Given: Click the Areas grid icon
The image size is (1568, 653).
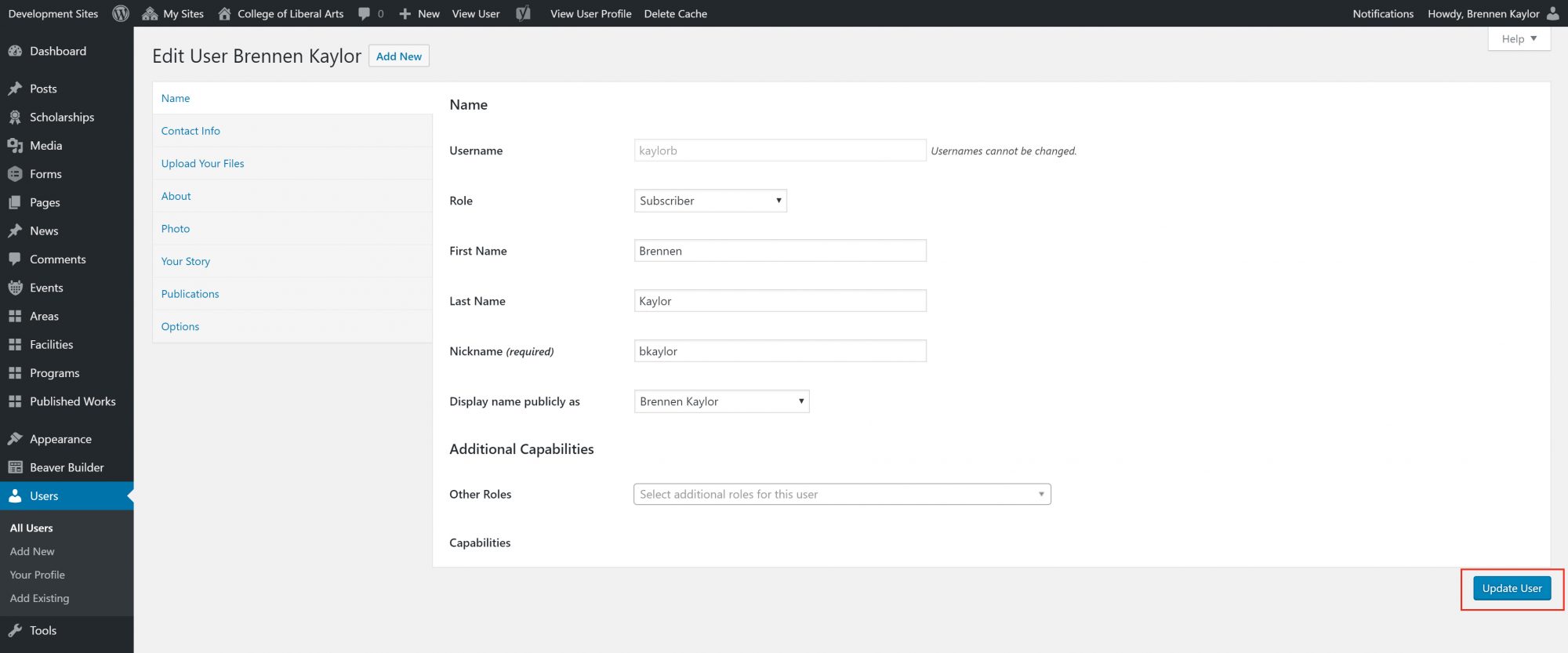Looking at the screenshot, I should tap(15, 316).
